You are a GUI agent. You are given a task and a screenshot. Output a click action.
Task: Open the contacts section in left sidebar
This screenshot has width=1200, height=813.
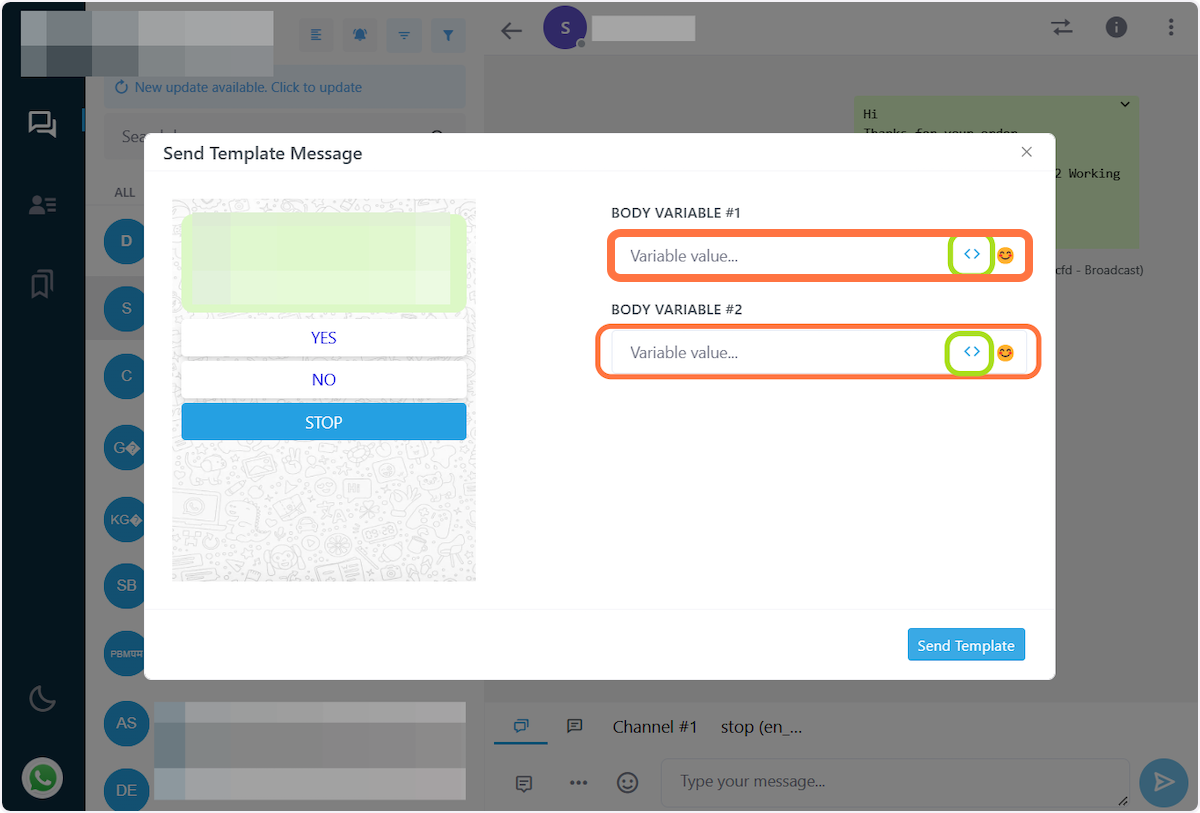click(x=42, y=205)
